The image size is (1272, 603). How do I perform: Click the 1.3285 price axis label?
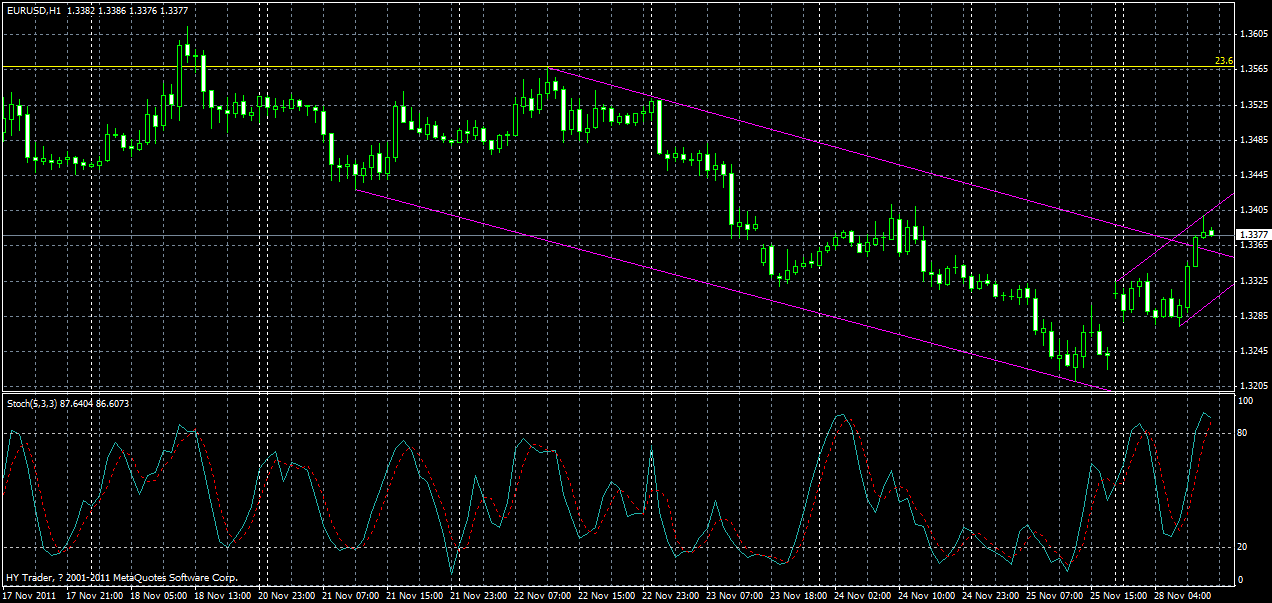click(1252, 316)
